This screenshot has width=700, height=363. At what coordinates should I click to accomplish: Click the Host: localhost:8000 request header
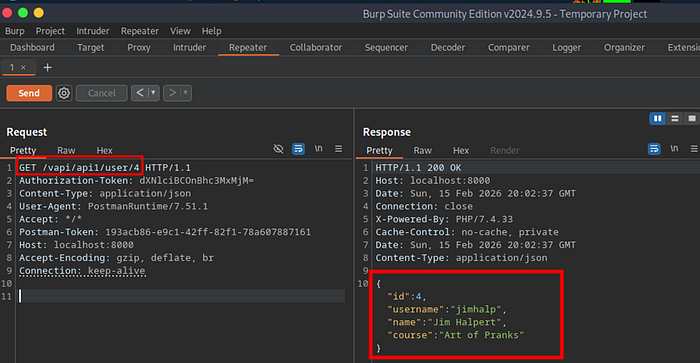[x=76, y=245]
